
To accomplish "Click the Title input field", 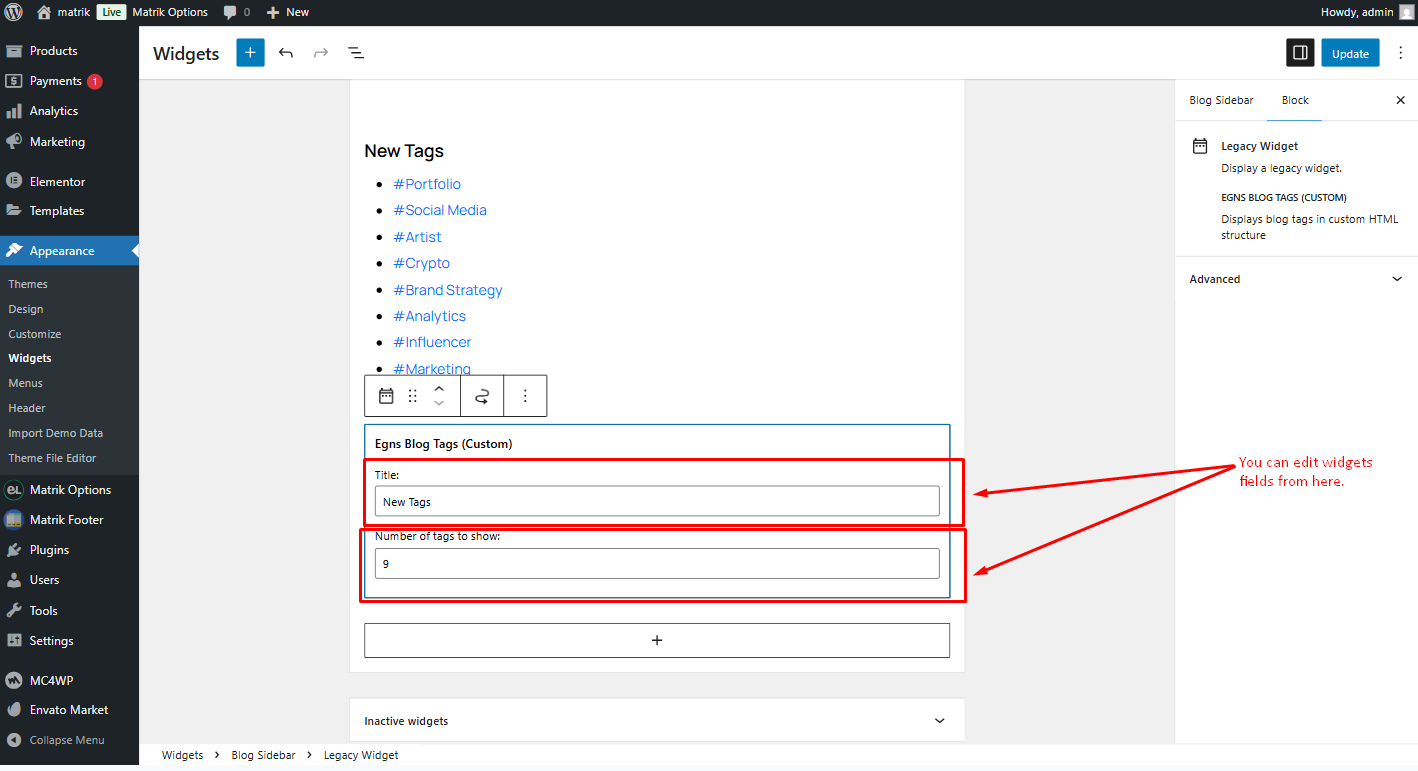I will click(657, 501).
